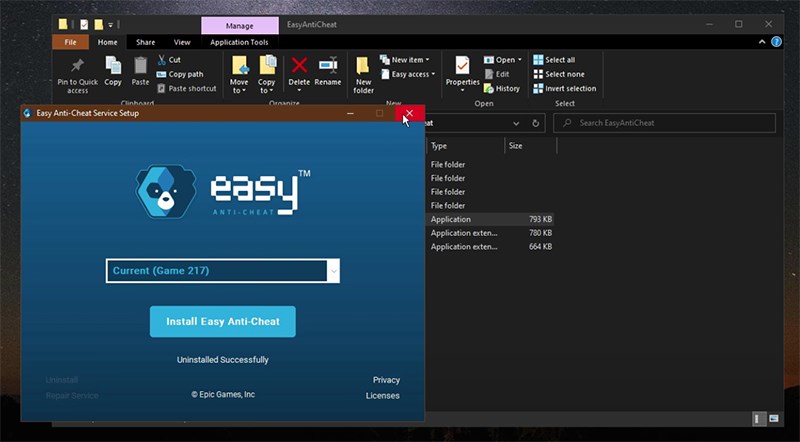The width and height of the screenshot is (800, 442).
Task: Select the 793 KB Application row
Action: click(x=490, y=219)
